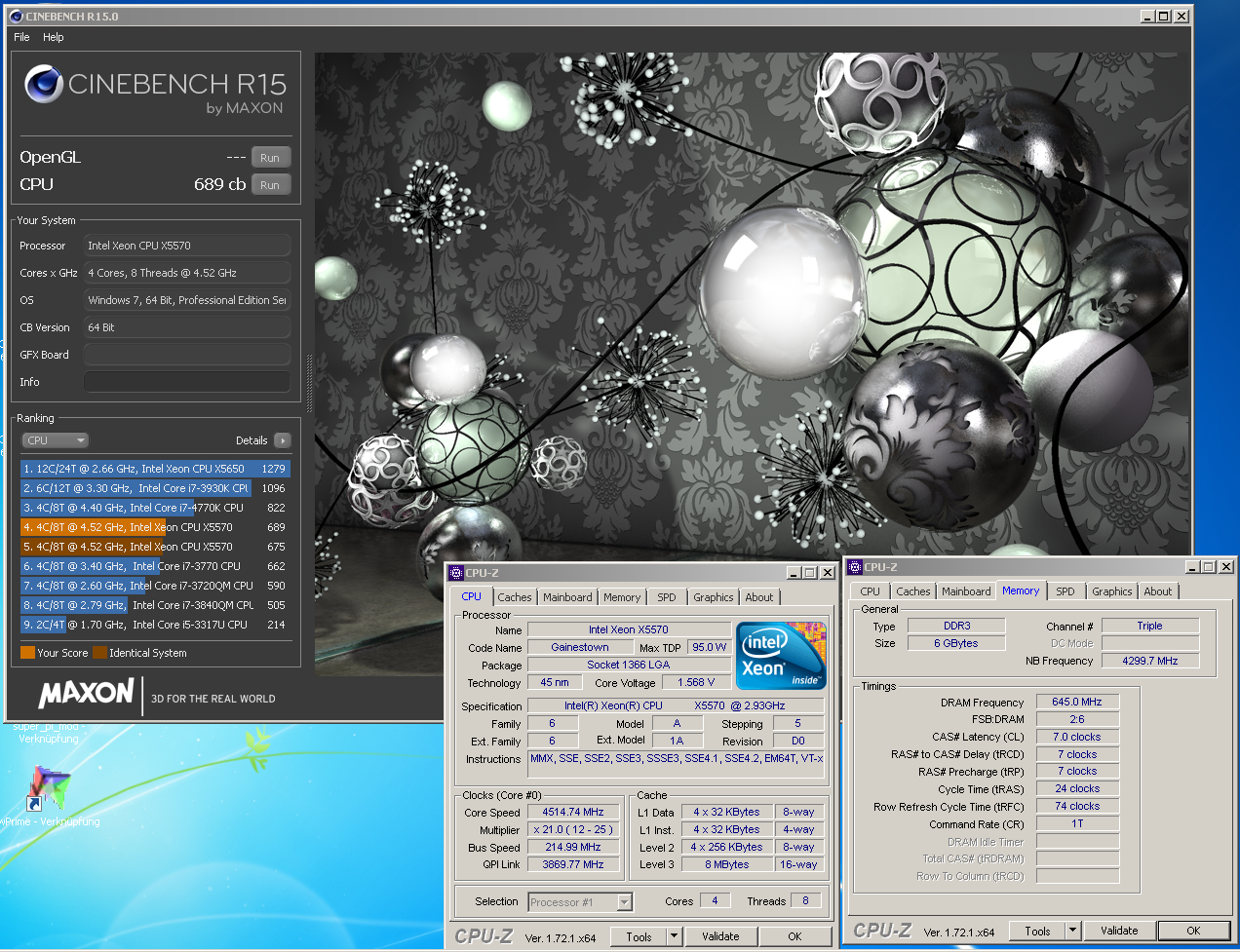Image resolution: width=1240 pixels, height=952 pixels.
Task: Run the CPU benchmark
Action: click(x=271, y=185)
